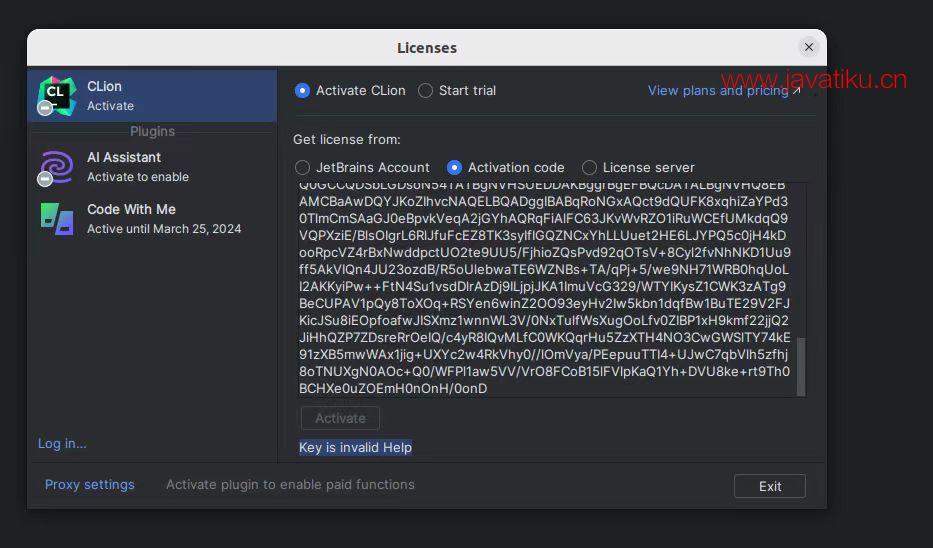Click the 'Activate plugin to enable paid functions' text

tap(290, 484)
